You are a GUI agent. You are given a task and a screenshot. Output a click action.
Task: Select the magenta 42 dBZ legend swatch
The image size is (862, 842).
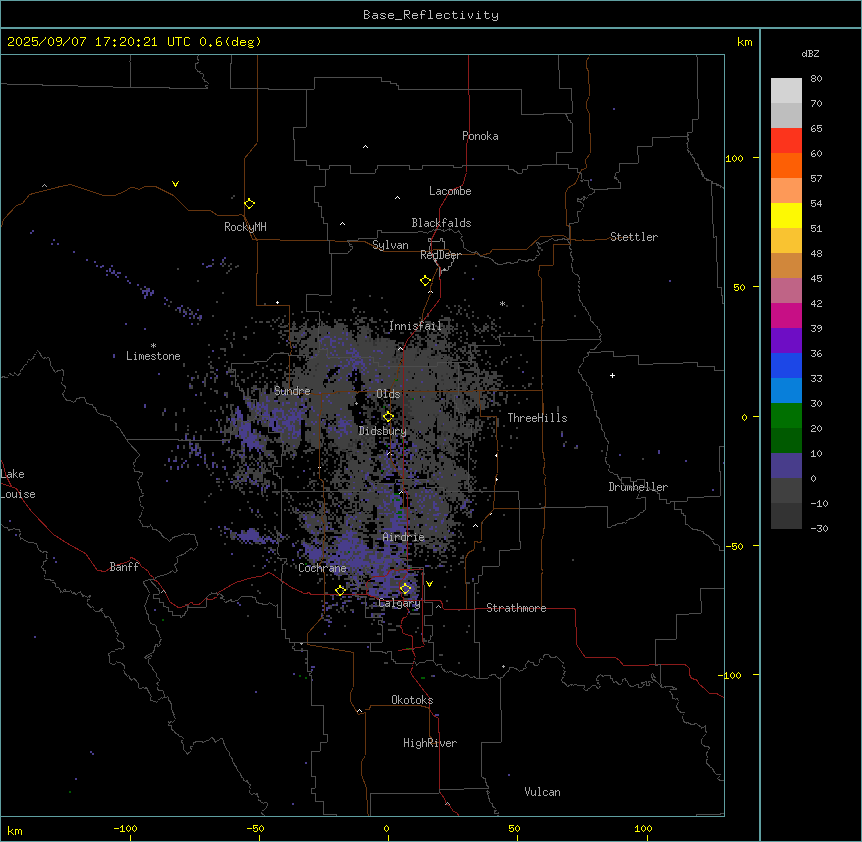[x=786, y=315]
